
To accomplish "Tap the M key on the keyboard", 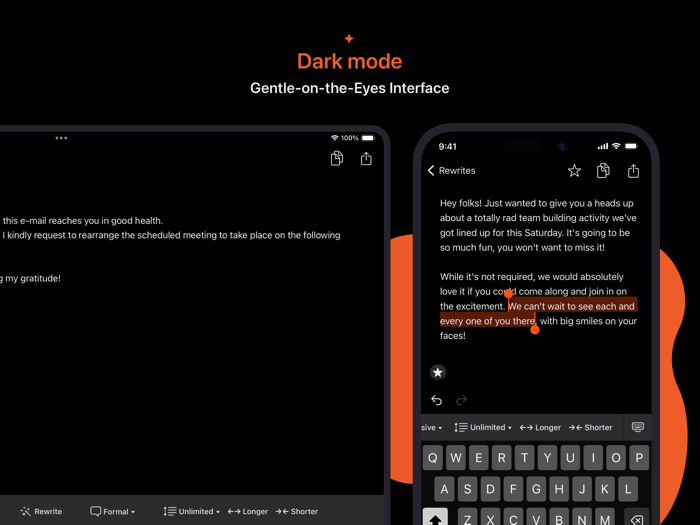I will tap(605, 517).
